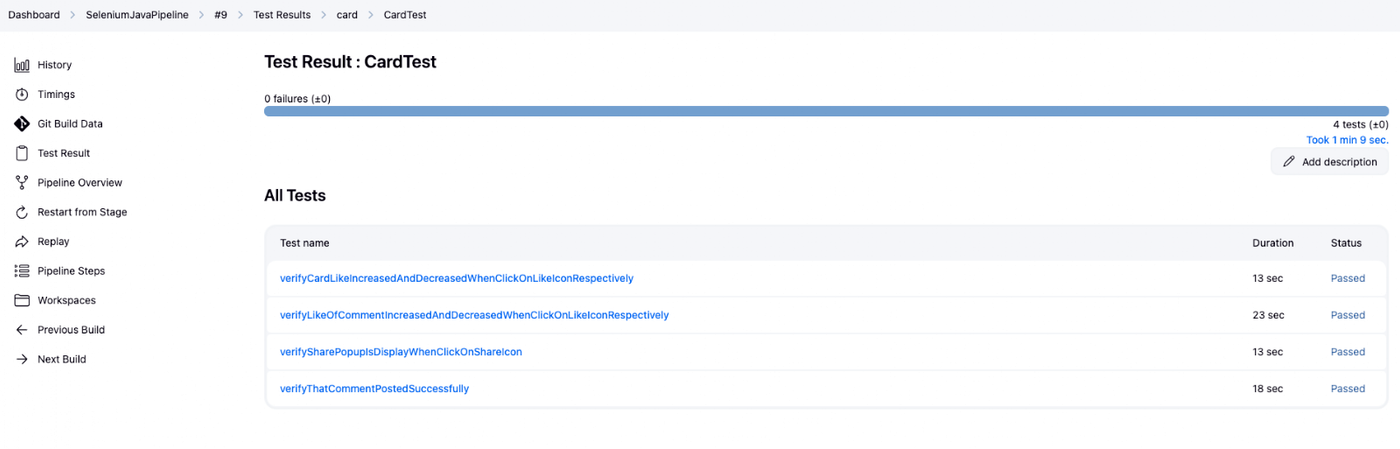This screenshot has width=1400, height=449.
Task: Open History in the sidebar
Action: (x=55, y=65)
